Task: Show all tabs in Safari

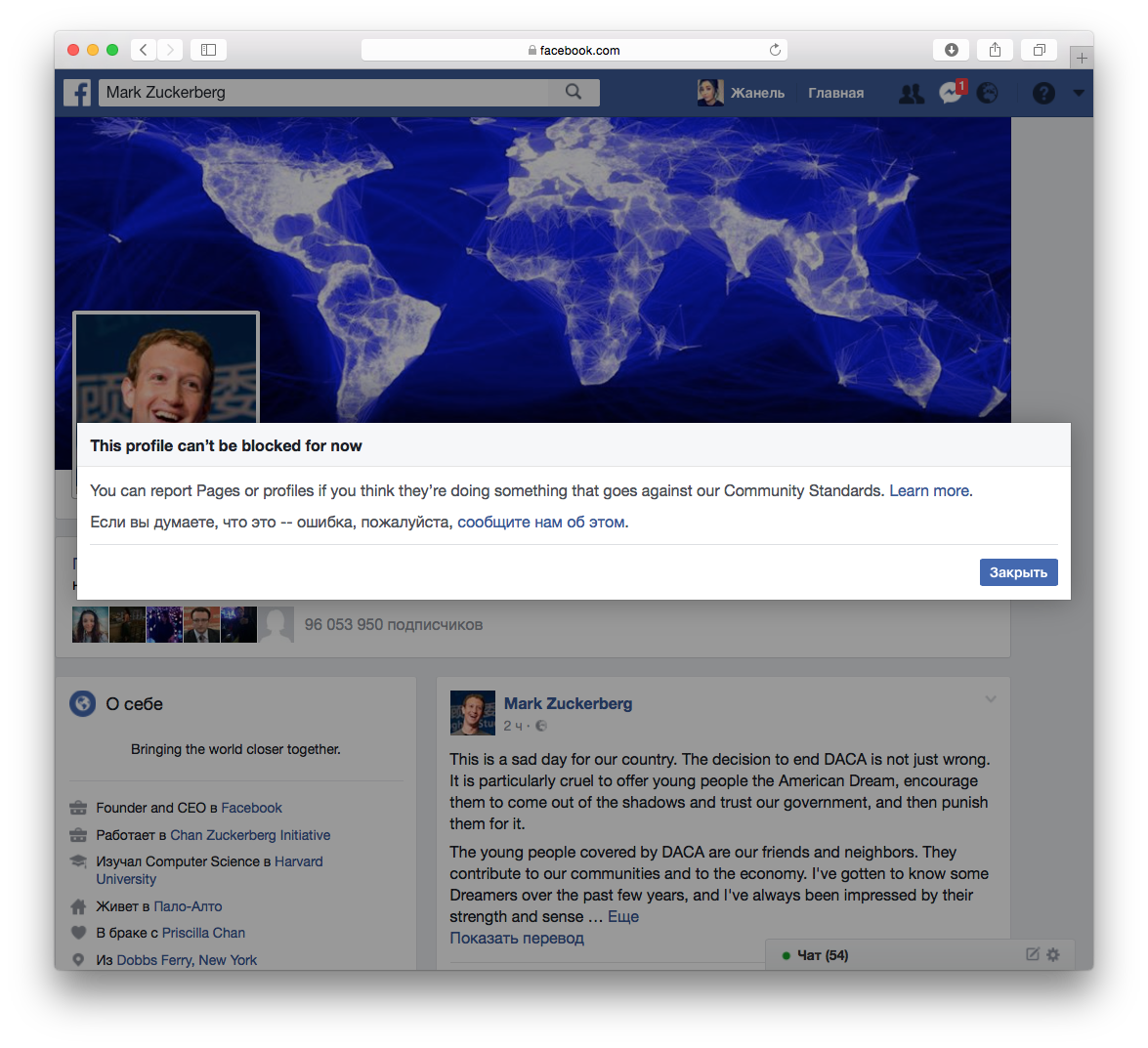Action: [1039, 50]
